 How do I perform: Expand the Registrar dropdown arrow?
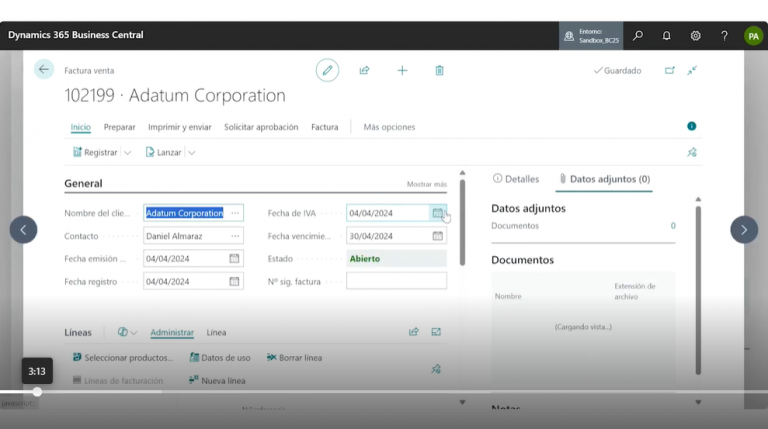(x=127, y=153)
